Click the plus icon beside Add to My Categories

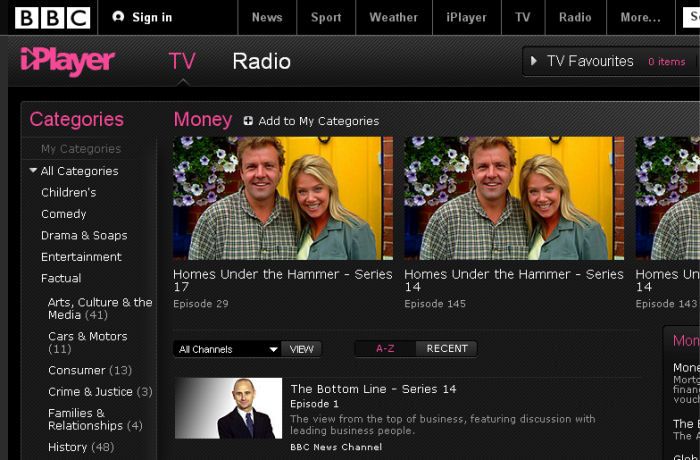tap(248, 121)
